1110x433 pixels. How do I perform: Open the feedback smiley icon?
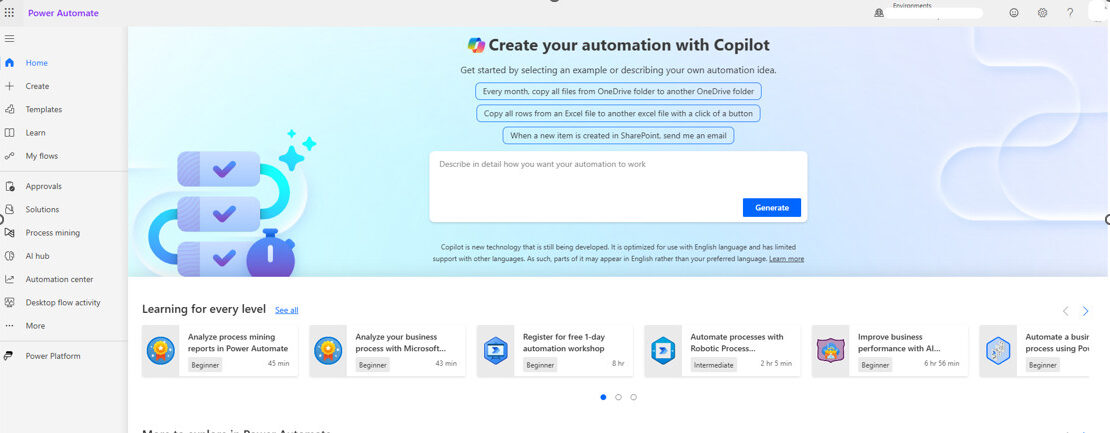click(x=1014, y=13)
